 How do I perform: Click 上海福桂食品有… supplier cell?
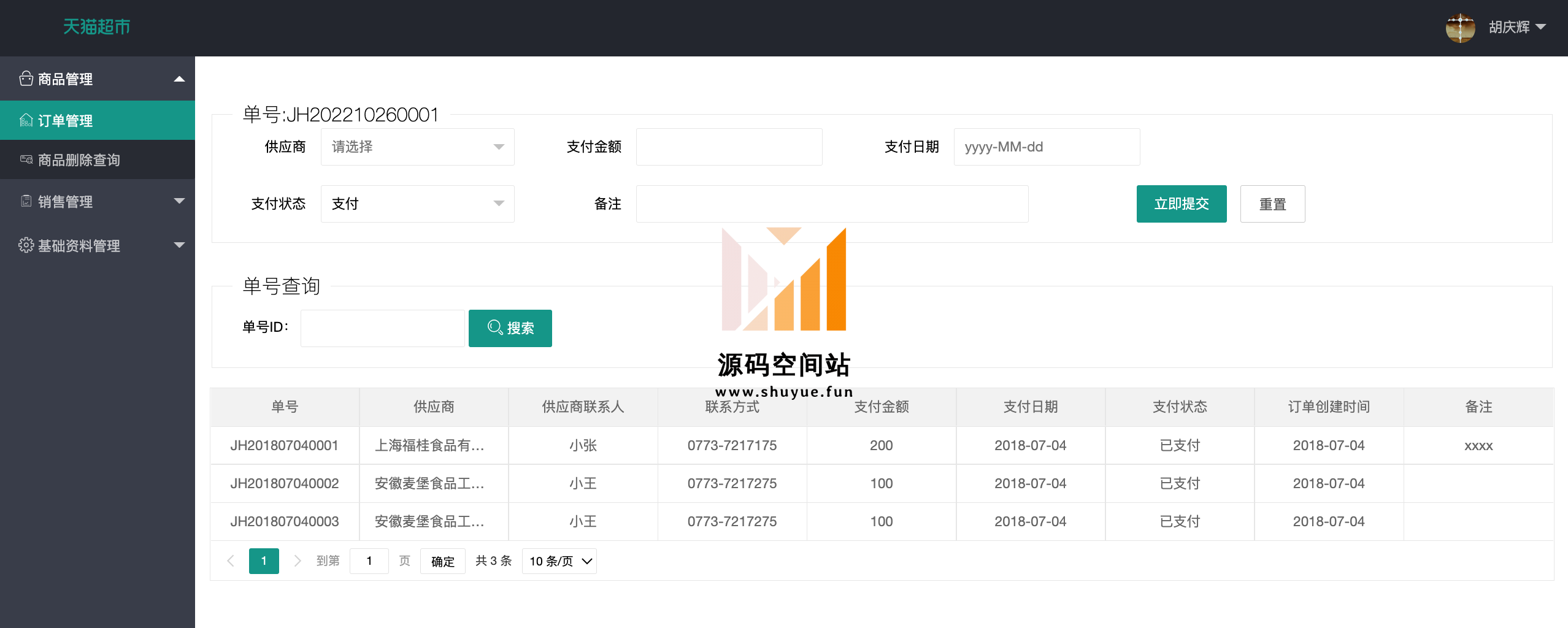(434, 445)
